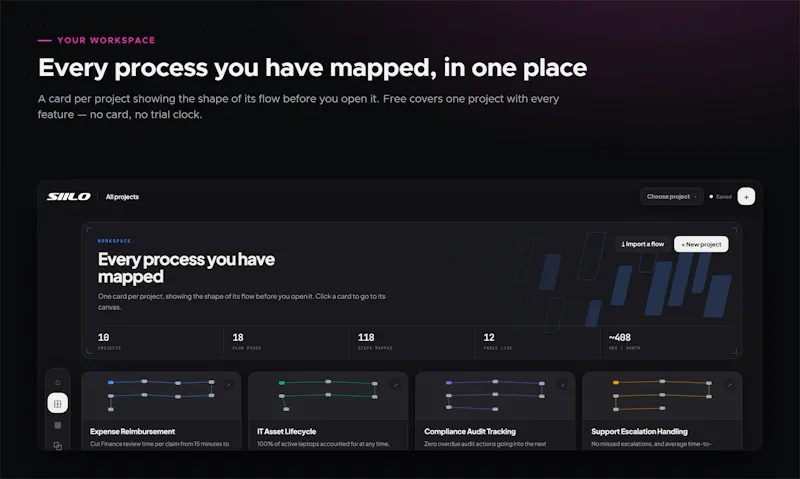
Task: Click the 12 pages live stat
Action: (x=497, y=341)
